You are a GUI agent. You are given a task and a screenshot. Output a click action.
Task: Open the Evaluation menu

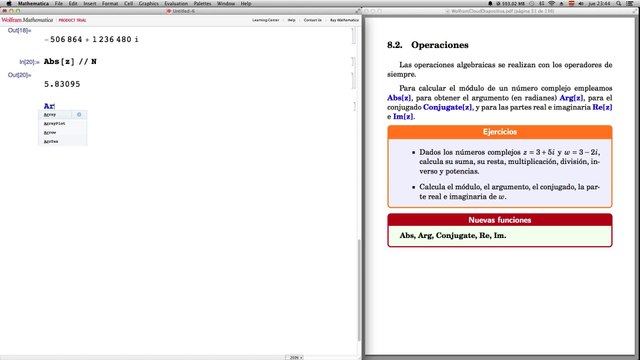(176, 3)
